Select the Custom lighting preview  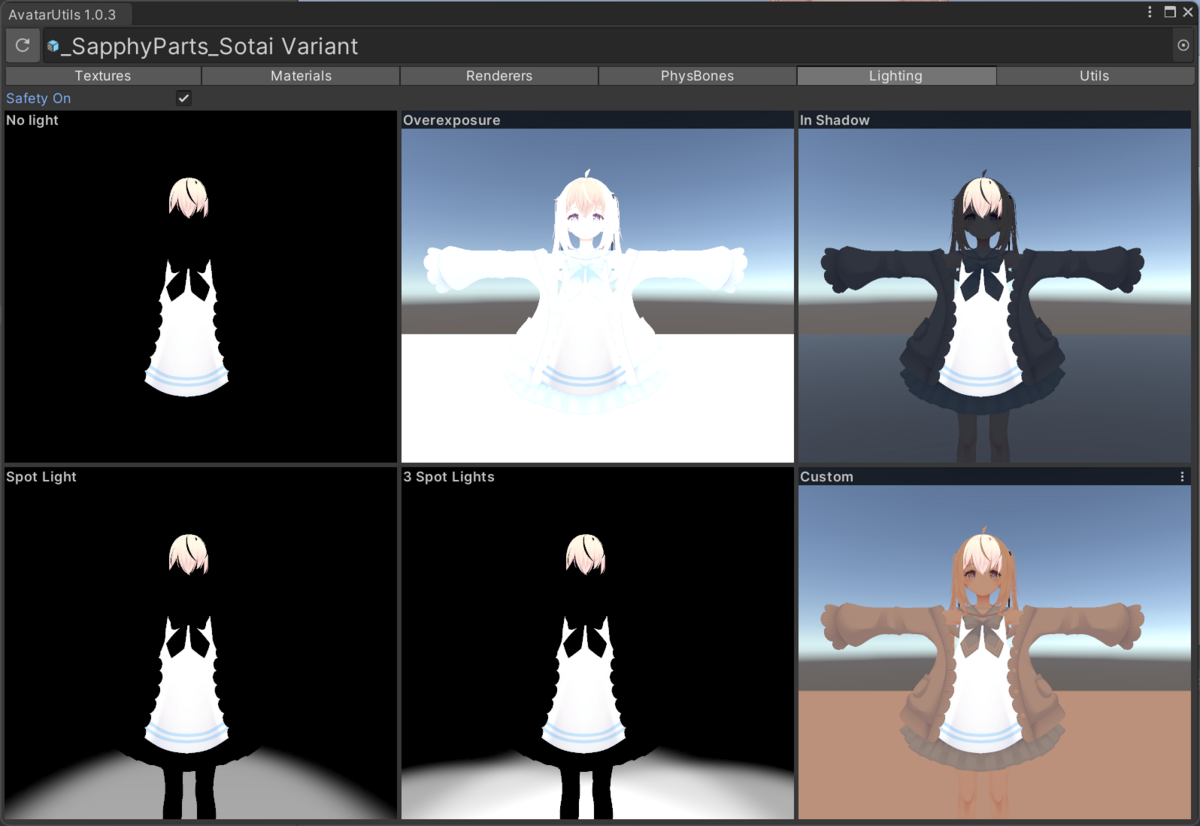995,643
